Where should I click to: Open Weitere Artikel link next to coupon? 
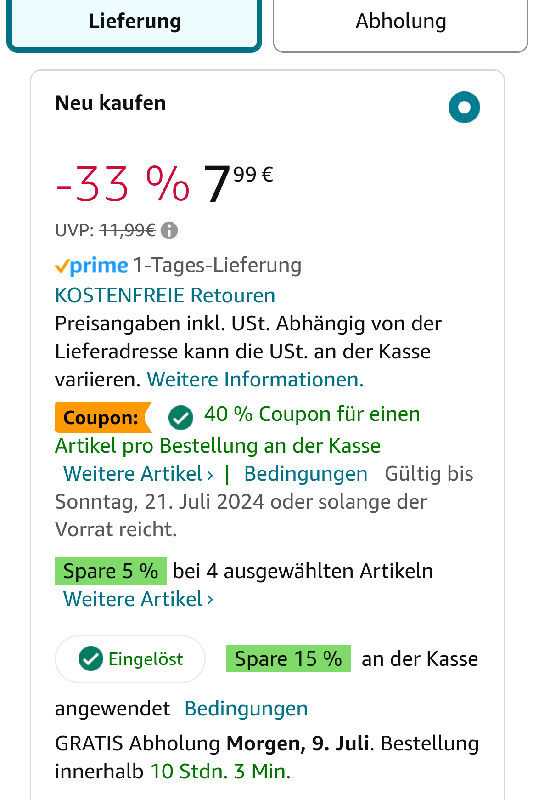[138, 474]
